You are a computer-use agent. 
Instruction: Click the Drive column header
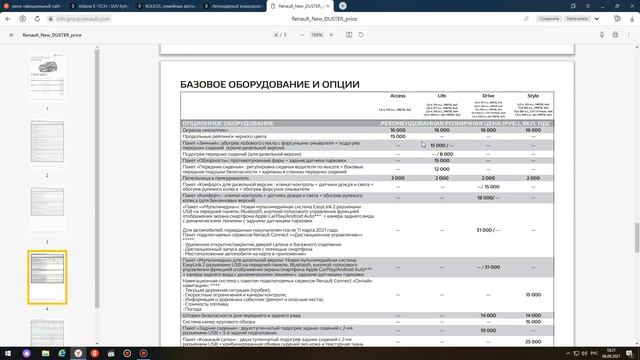(488, 96)
